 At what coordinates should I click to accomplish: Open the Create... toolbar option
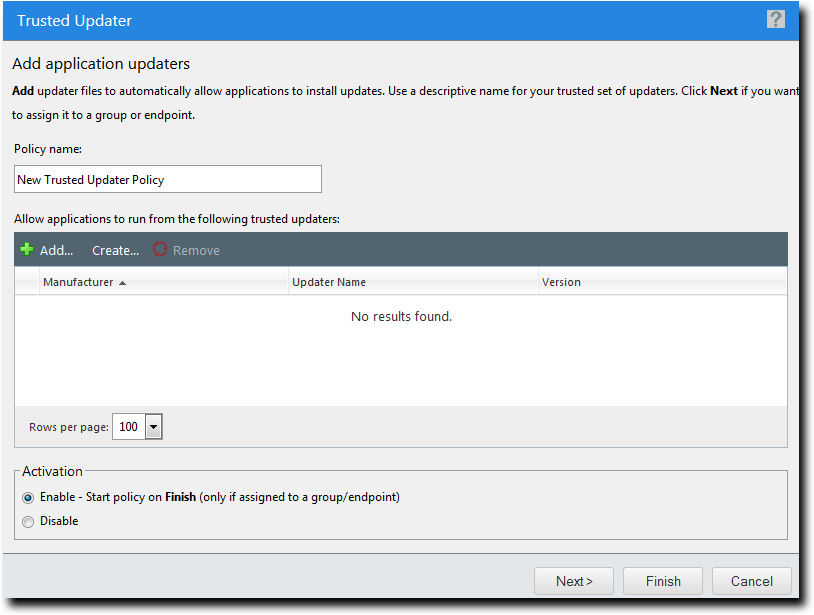[x=115, y=250]
